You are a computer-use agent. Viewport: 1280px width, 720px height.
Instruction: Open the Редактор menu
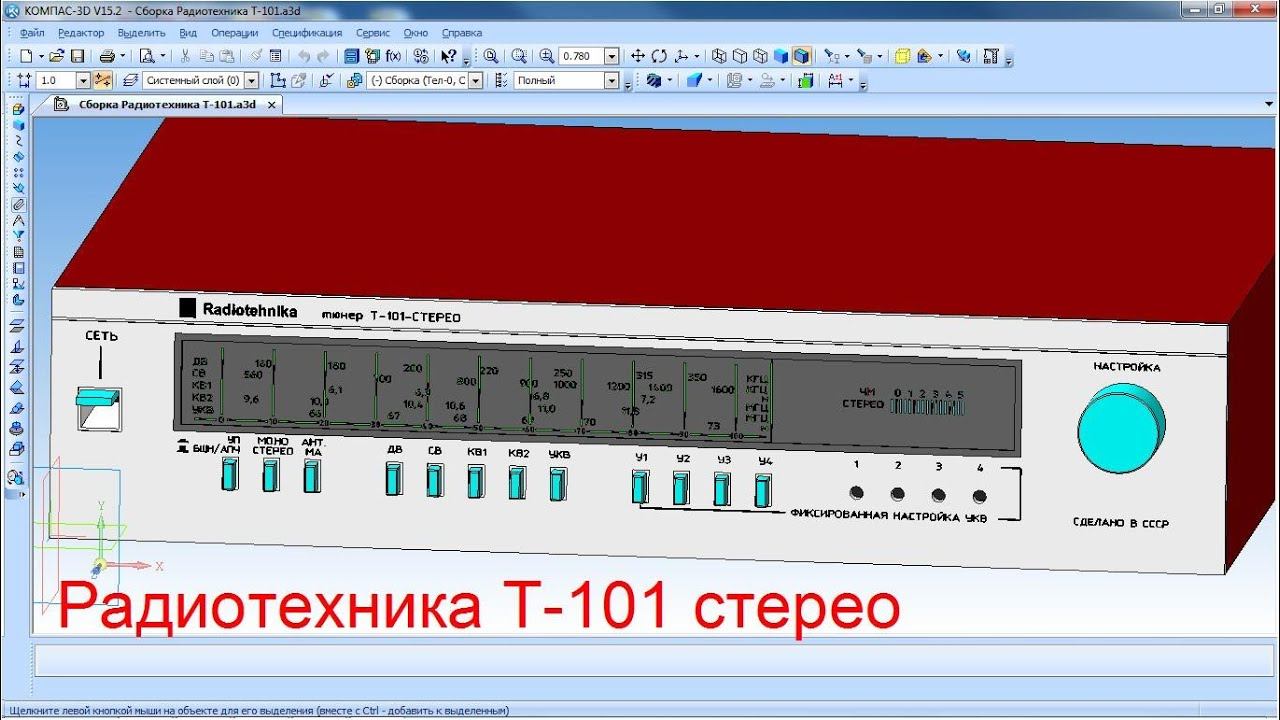[81, 32]
